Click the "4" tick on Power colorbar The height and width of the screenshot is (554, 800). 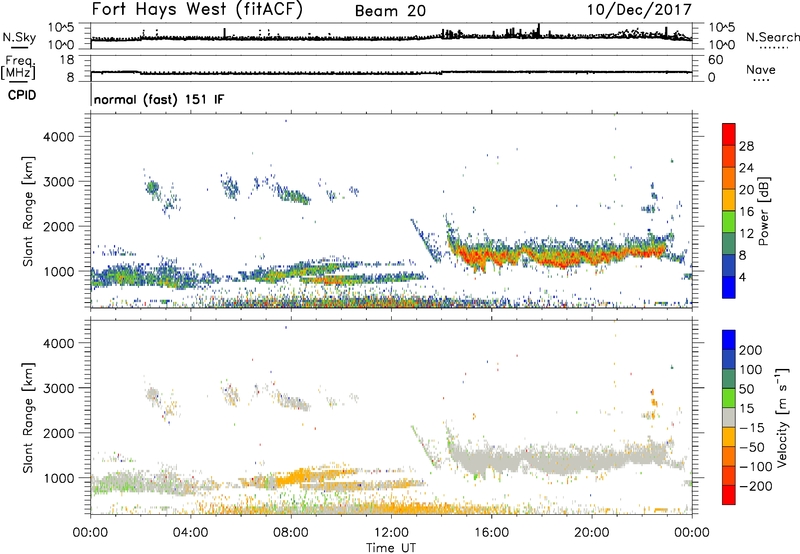743,277
